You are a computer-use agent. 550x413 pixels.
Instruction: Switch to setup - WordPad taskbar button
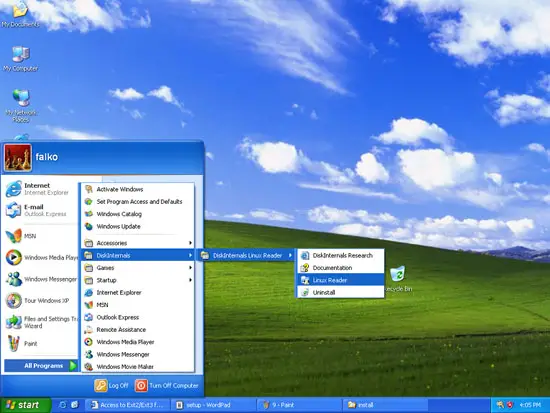click(213, 405)
